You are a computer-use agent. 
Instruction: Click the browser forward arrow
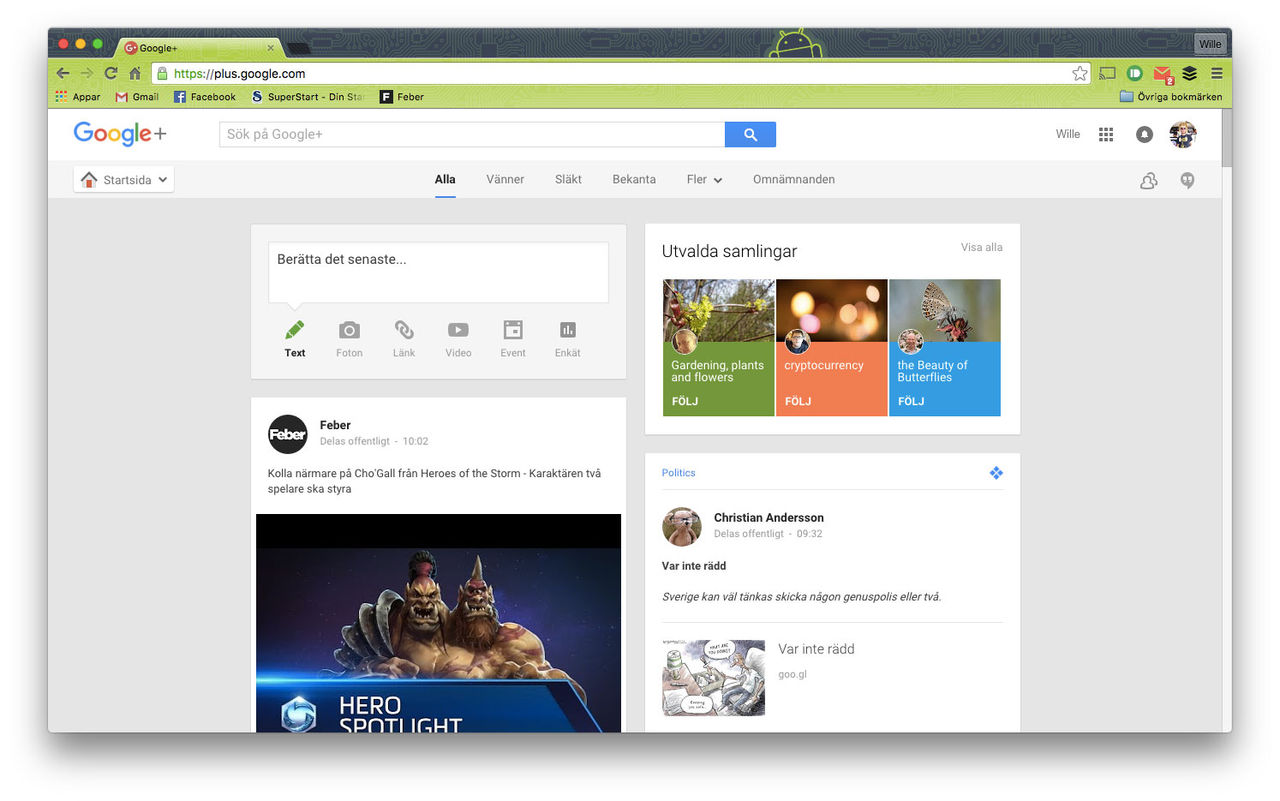pos(87,73)
